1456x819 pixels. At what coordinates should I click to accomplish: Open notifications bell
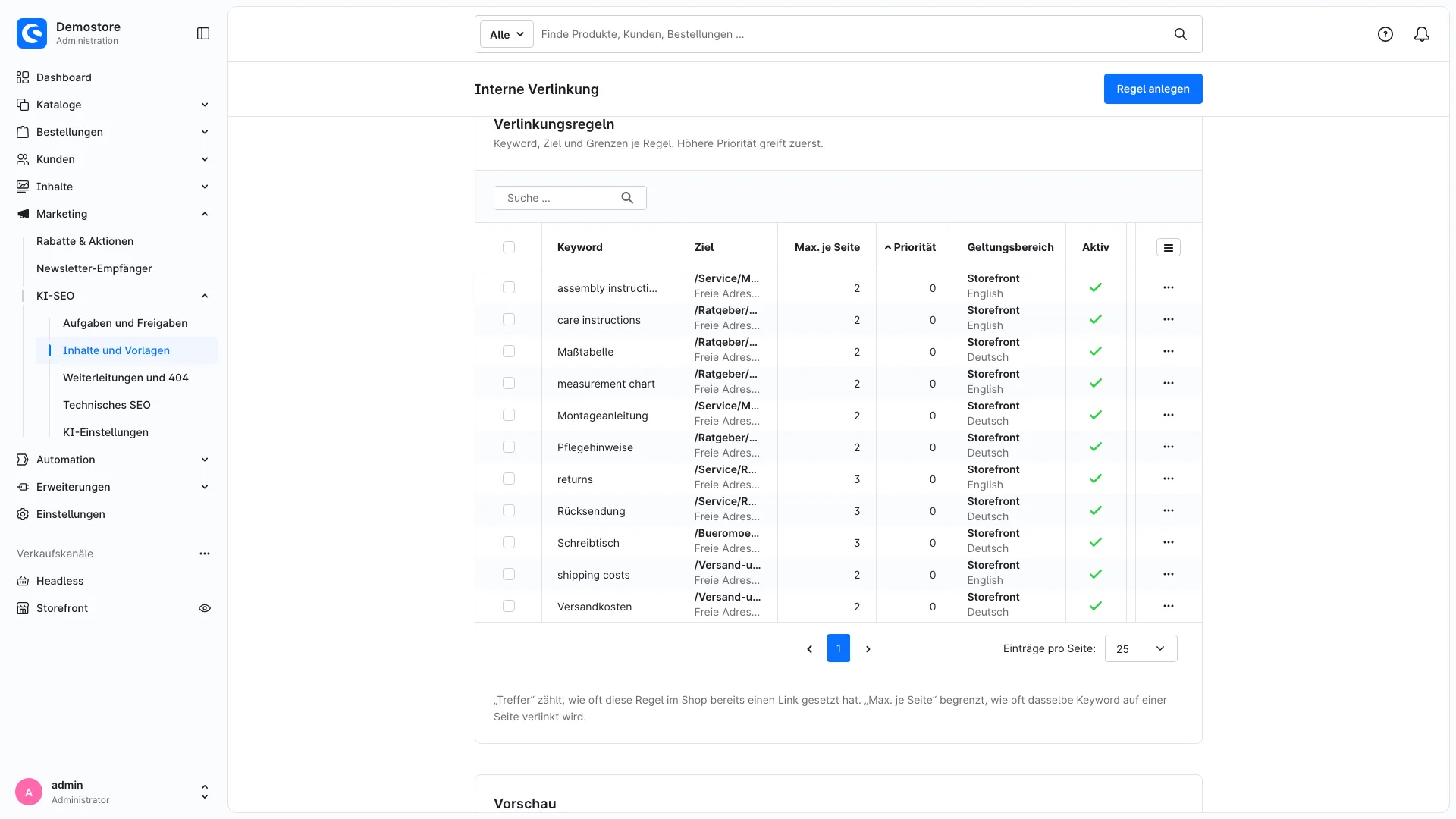tap(1422, 34)
